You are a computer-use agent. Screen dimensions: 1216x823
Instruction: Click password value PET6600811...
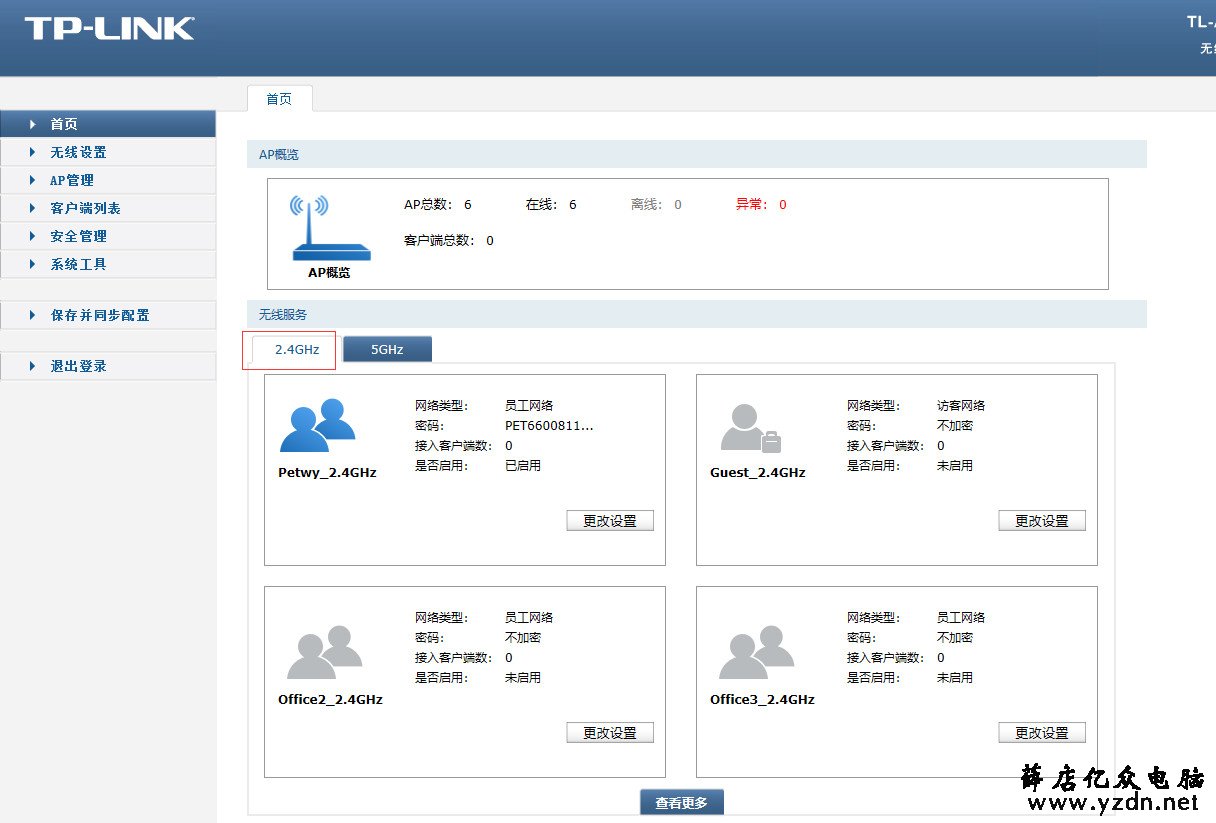(x=549, y=426)
